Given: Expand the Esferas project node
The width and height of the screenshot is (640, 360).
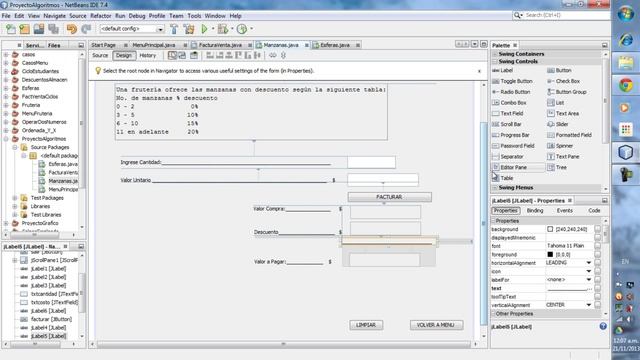Looking at the screenshot, I should [x=6, y=88].
